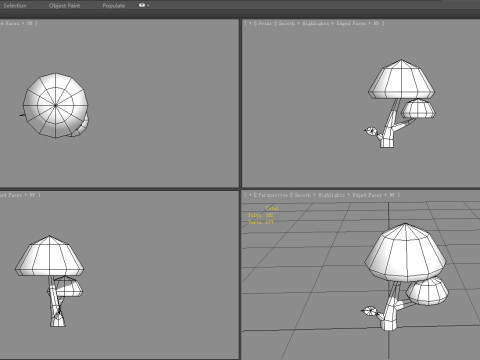Select large mushroom cap in bottom-left viewport

(x=49, y=256)
